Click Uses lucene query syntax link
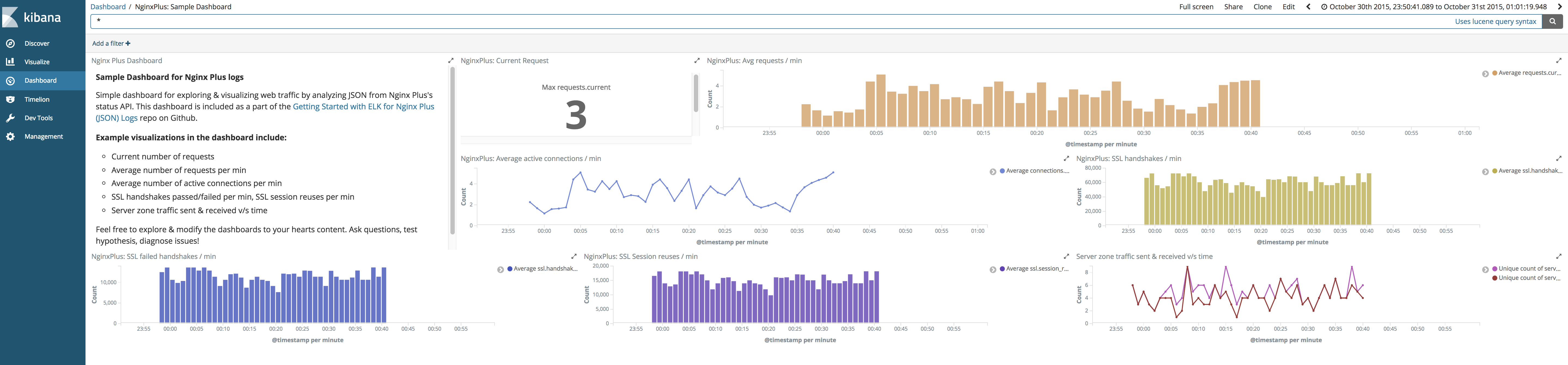 click(1496, 21)
